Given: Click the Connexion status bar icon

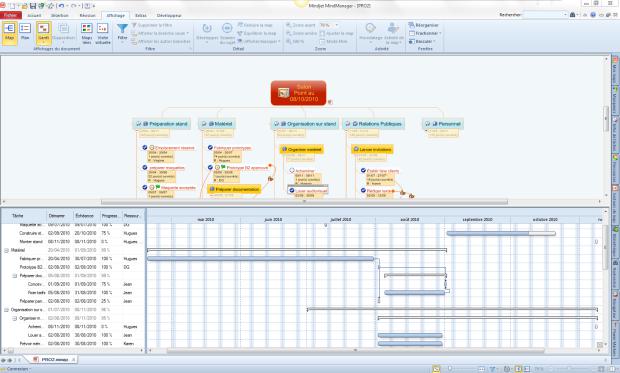Looking at the screenshot, I should point(3,369).
